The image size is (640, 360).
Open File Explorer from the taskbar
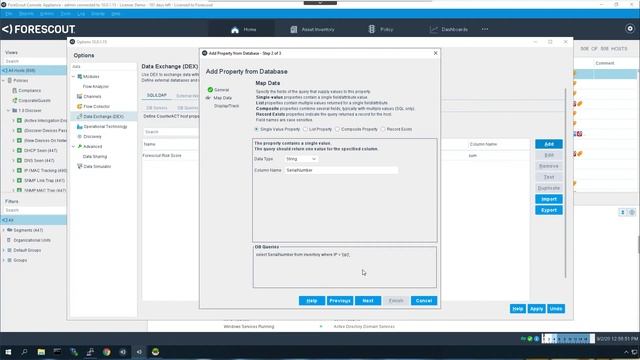point(41,352)
